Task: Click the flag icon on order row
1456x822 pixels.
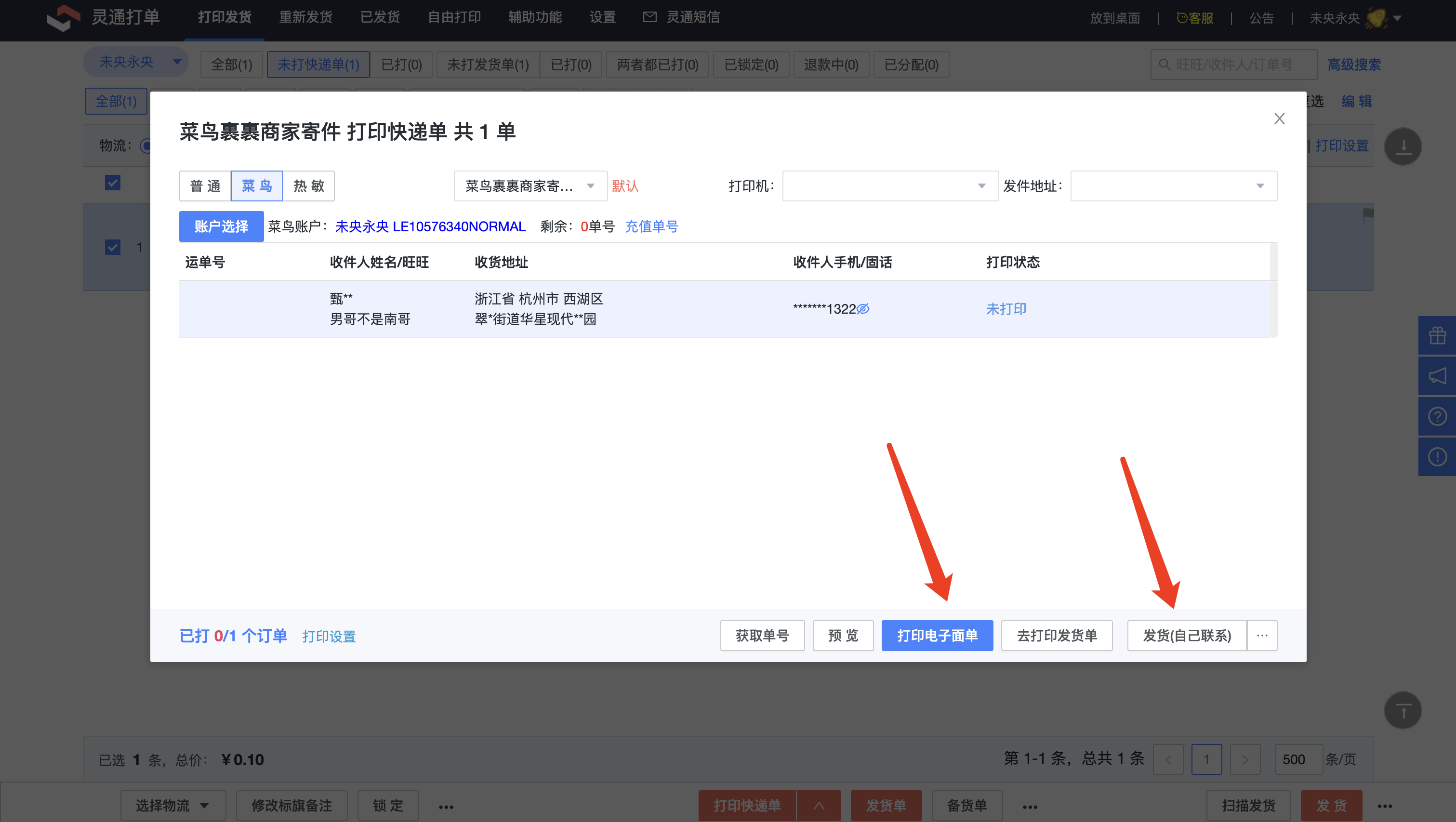Action: pos(1368,215)
